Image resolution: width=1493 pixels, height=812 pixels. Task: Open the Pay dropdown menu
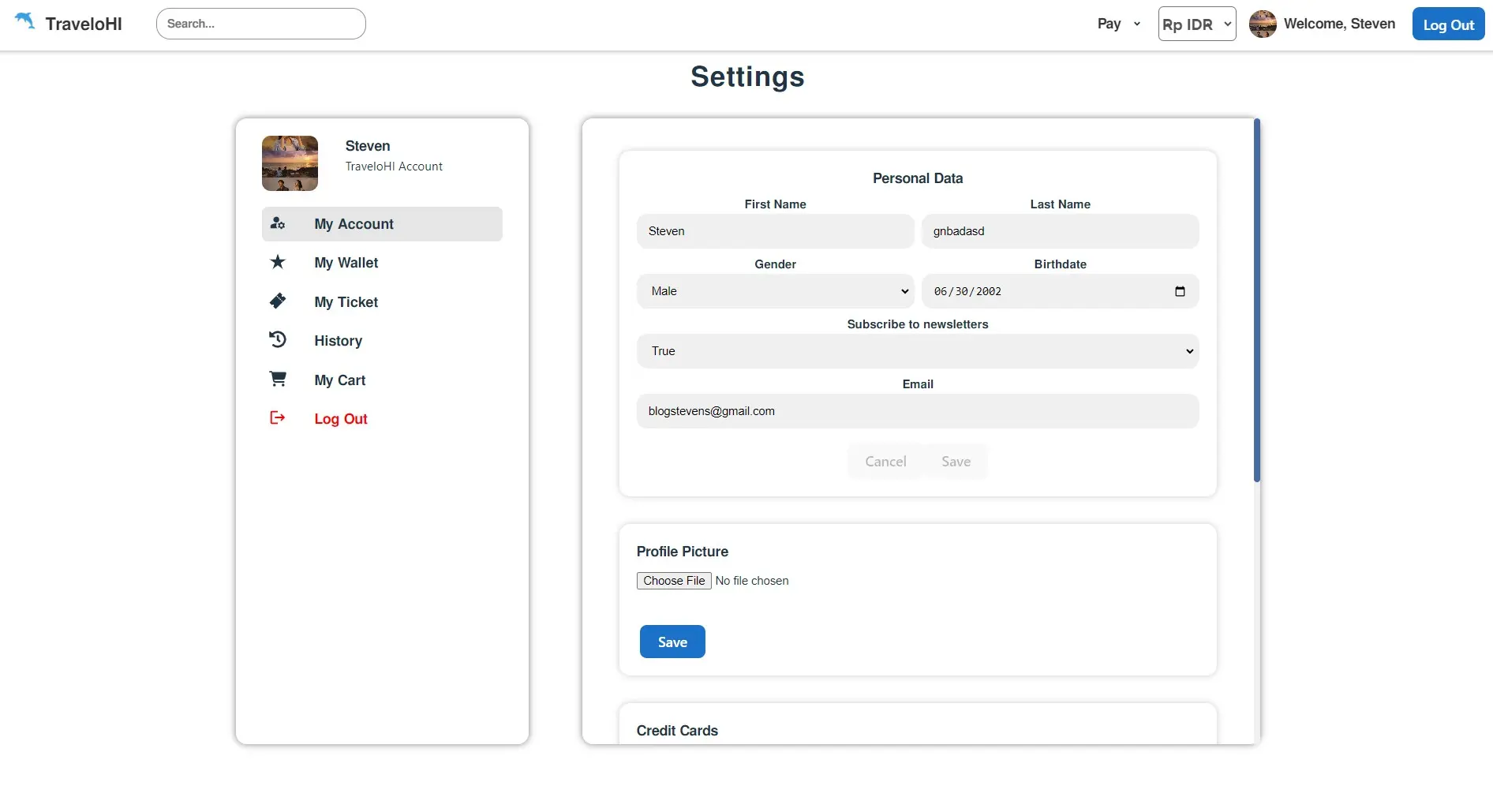[x=1118, y=24]
